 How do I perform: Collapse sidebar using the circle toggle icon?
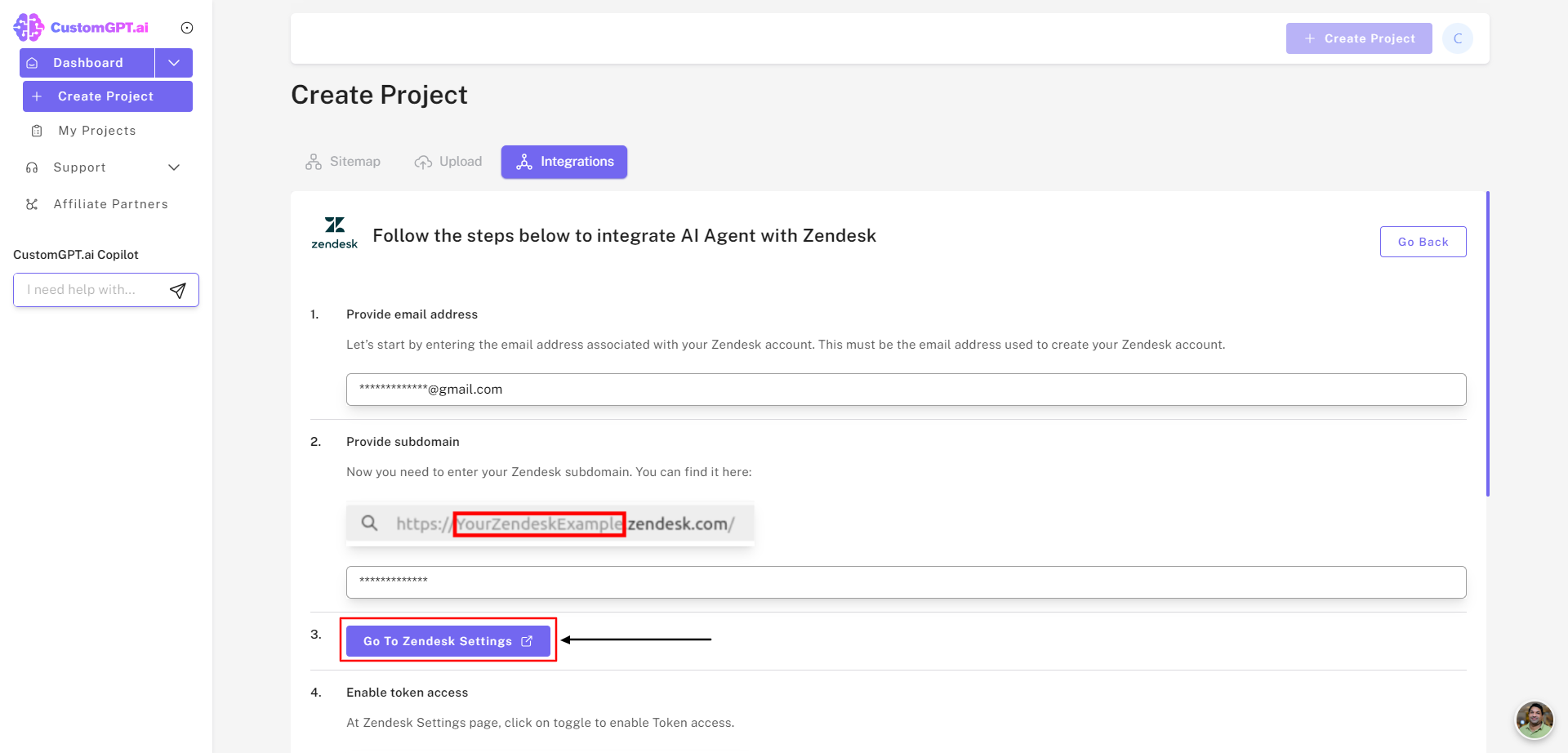(x=187, y=28)
